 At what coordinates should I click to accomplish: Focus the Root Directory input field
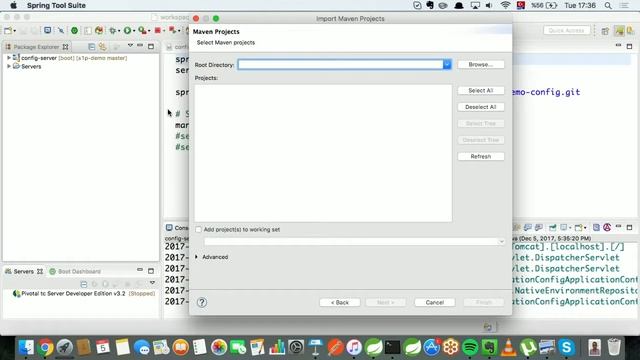(x=341, y=64)
